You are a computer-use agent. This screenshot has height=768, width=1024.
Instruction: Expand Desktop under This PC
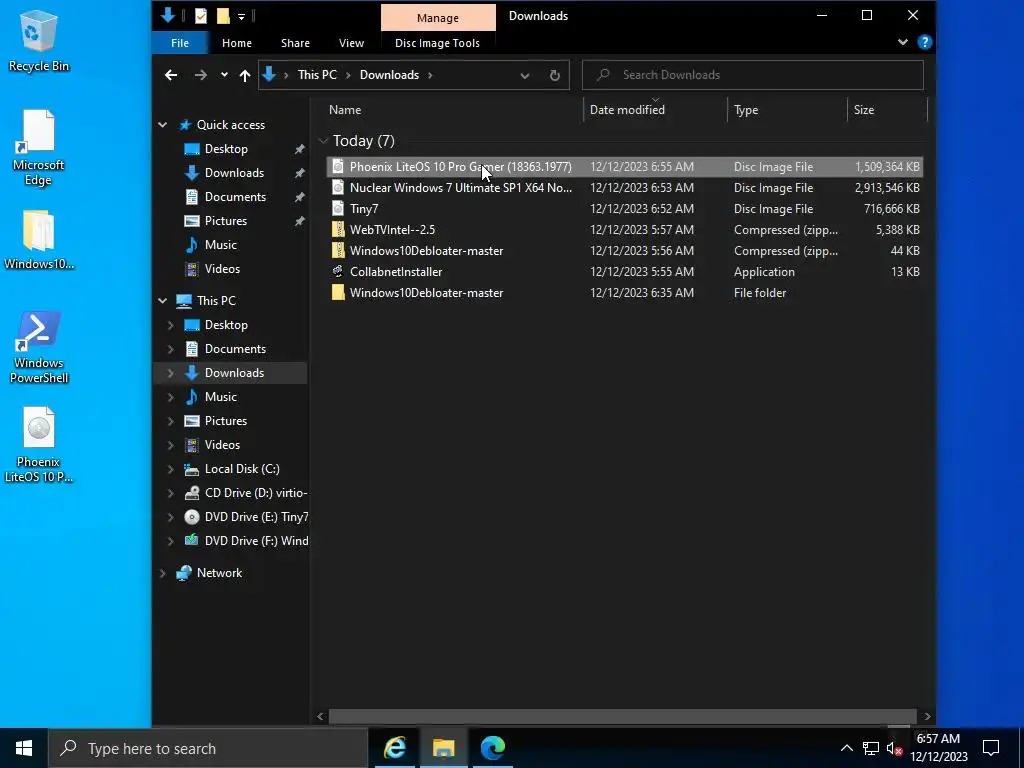170,325
